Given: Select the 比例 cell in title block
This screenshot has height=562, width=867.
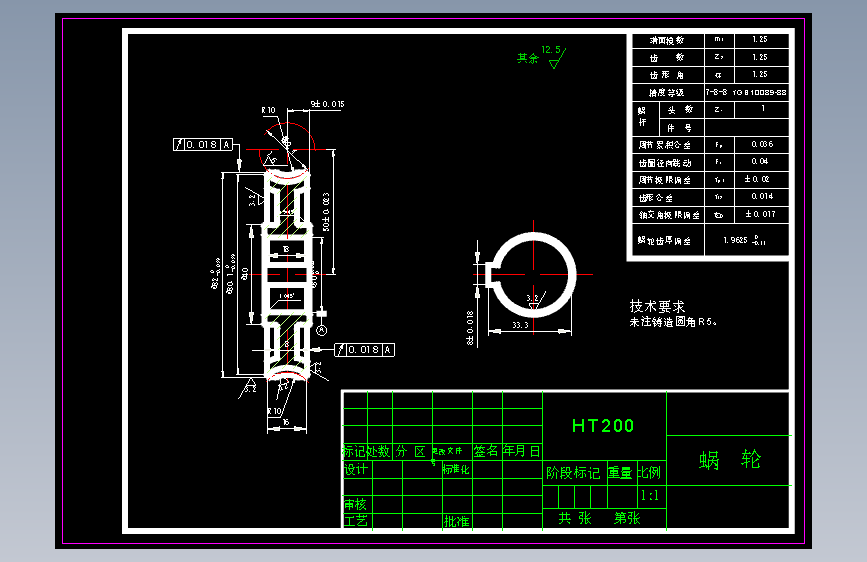Looking at the screenshot, I should [650, 472].
